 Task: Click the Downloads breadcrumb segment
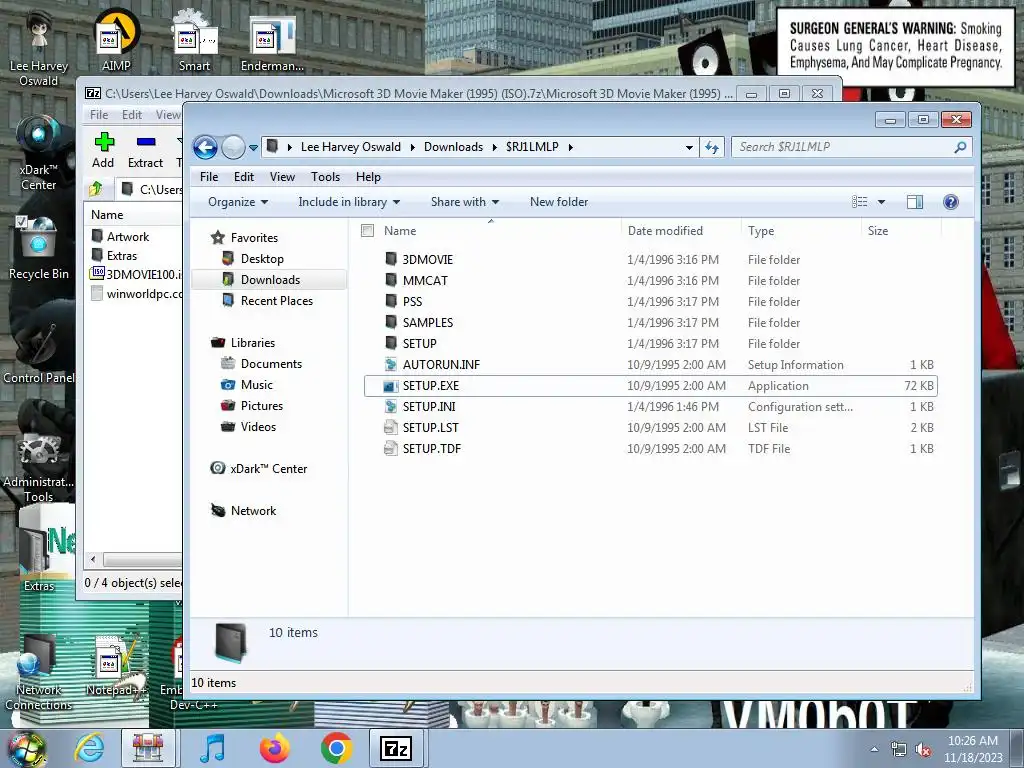click(x=453, y=147)
